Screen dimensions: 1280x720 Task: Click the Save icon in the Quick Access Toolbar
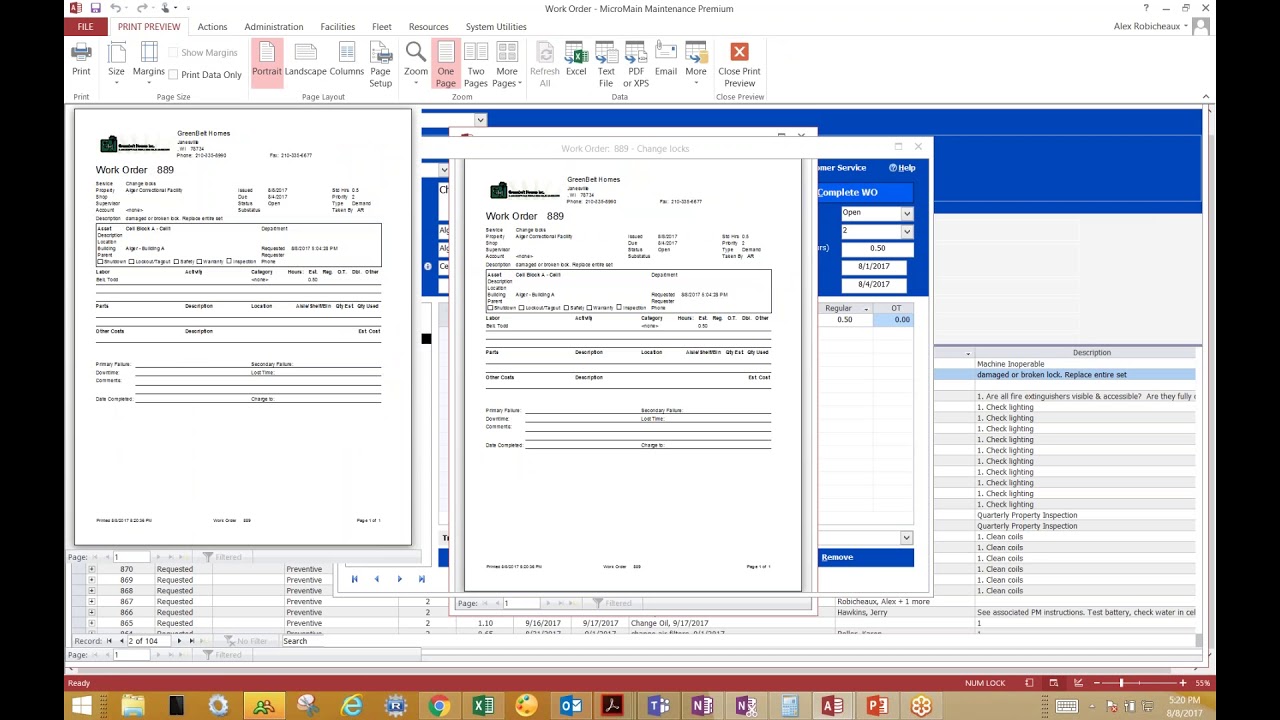(95, 8)
